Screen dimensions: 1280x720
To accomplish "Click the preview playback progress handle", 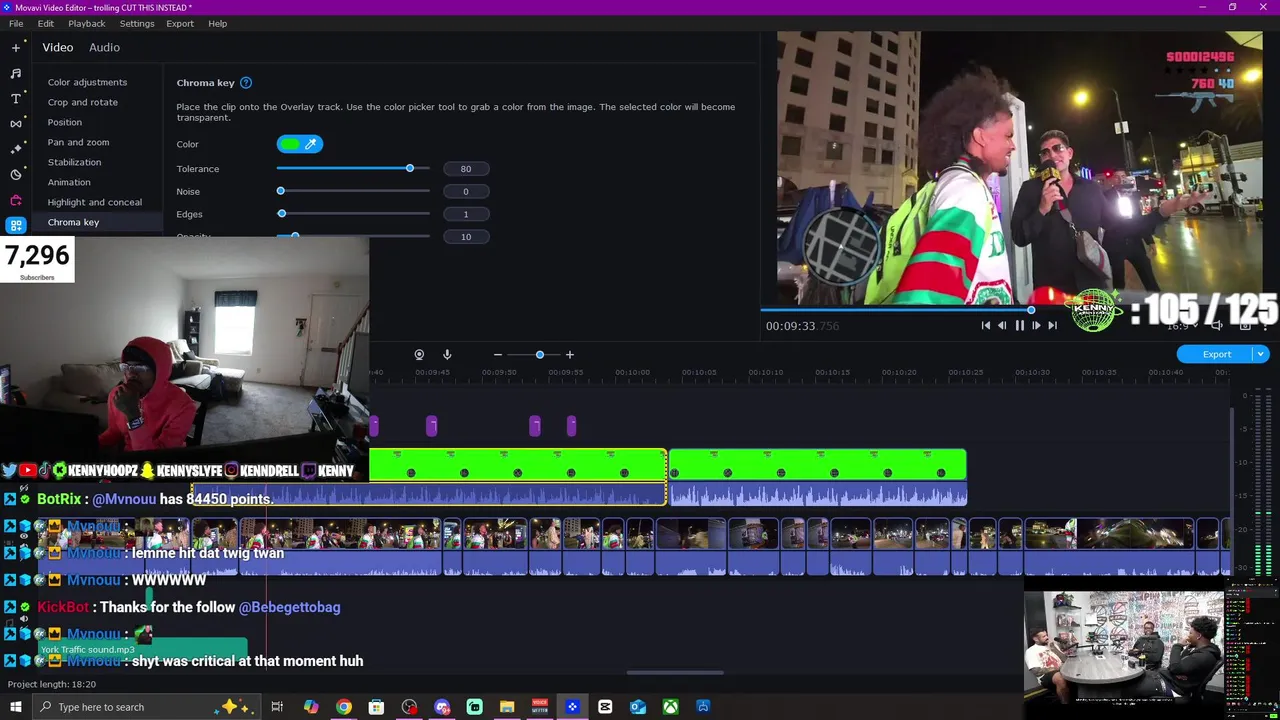I will (1031, 310).
